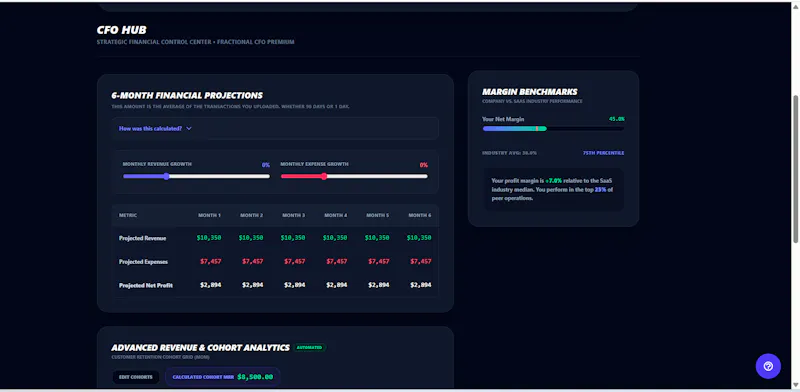Adjust the Monthly Revenue Growth slider handle
The width and height of the screenshot is (800, 392).
point(166,176)
